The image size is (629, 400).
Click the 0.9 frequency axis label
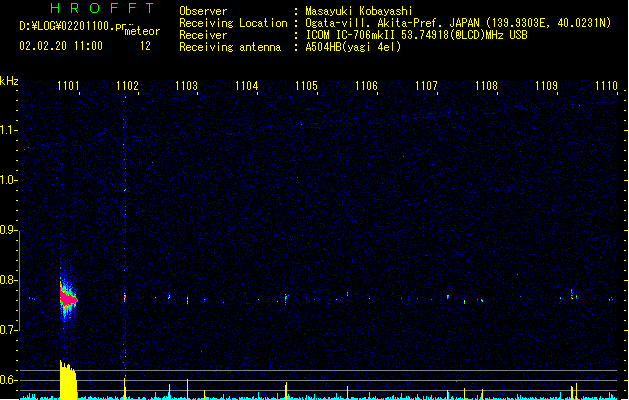[8, 230]
